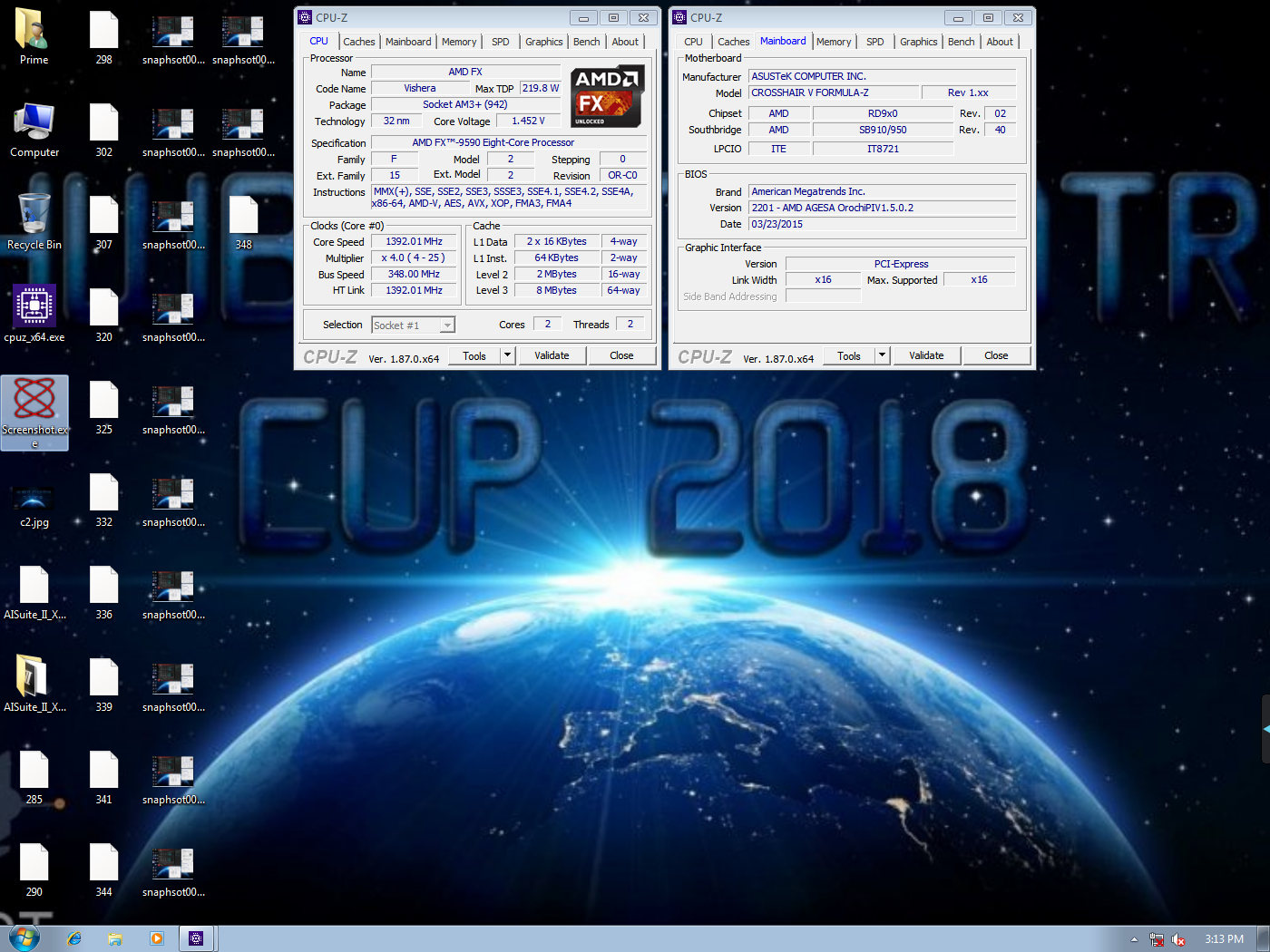Image resolution: width=1270 pixels, height=952 pixels.
Task: Click the Core Voltage 1.452 V value
Action: pyautogui.click(x=528, y=121)
